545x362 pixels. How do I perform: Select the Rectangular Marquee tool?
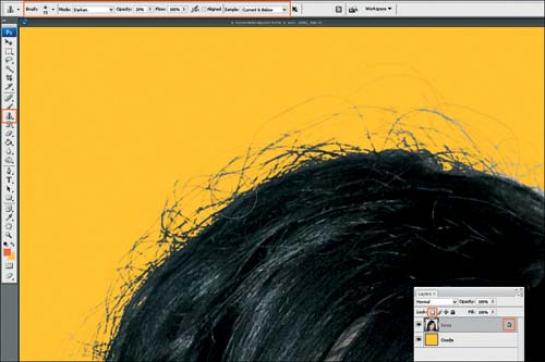[x=9, y=51]
